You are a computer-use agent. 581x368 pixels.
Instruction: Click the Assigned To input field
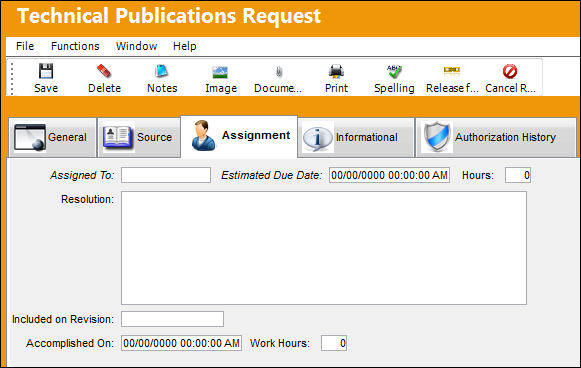pyautogui.click(x=166, y=175)
